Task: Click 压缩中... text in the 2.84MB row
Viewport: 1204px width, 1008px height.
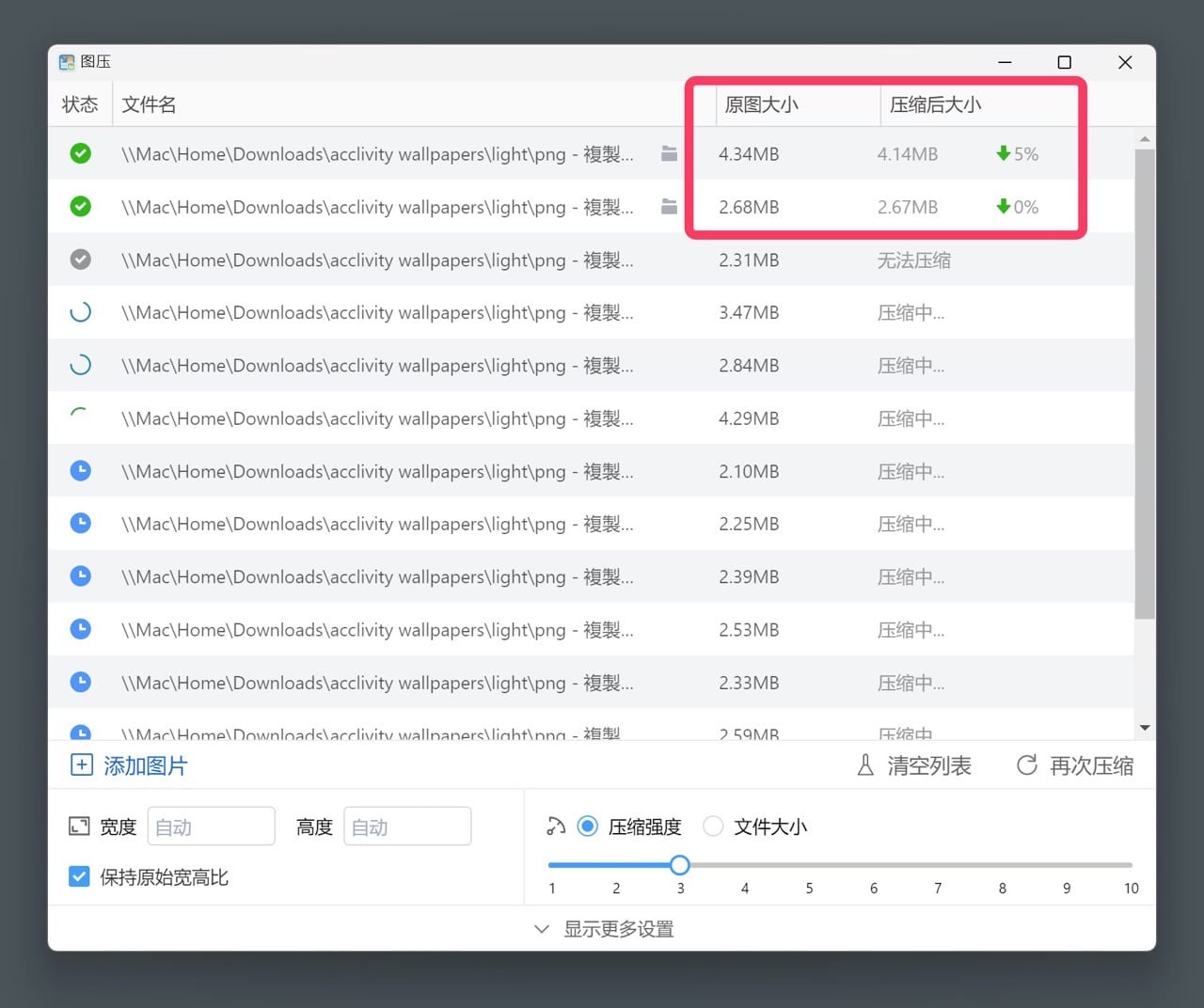Action: (x=911, y=365)
